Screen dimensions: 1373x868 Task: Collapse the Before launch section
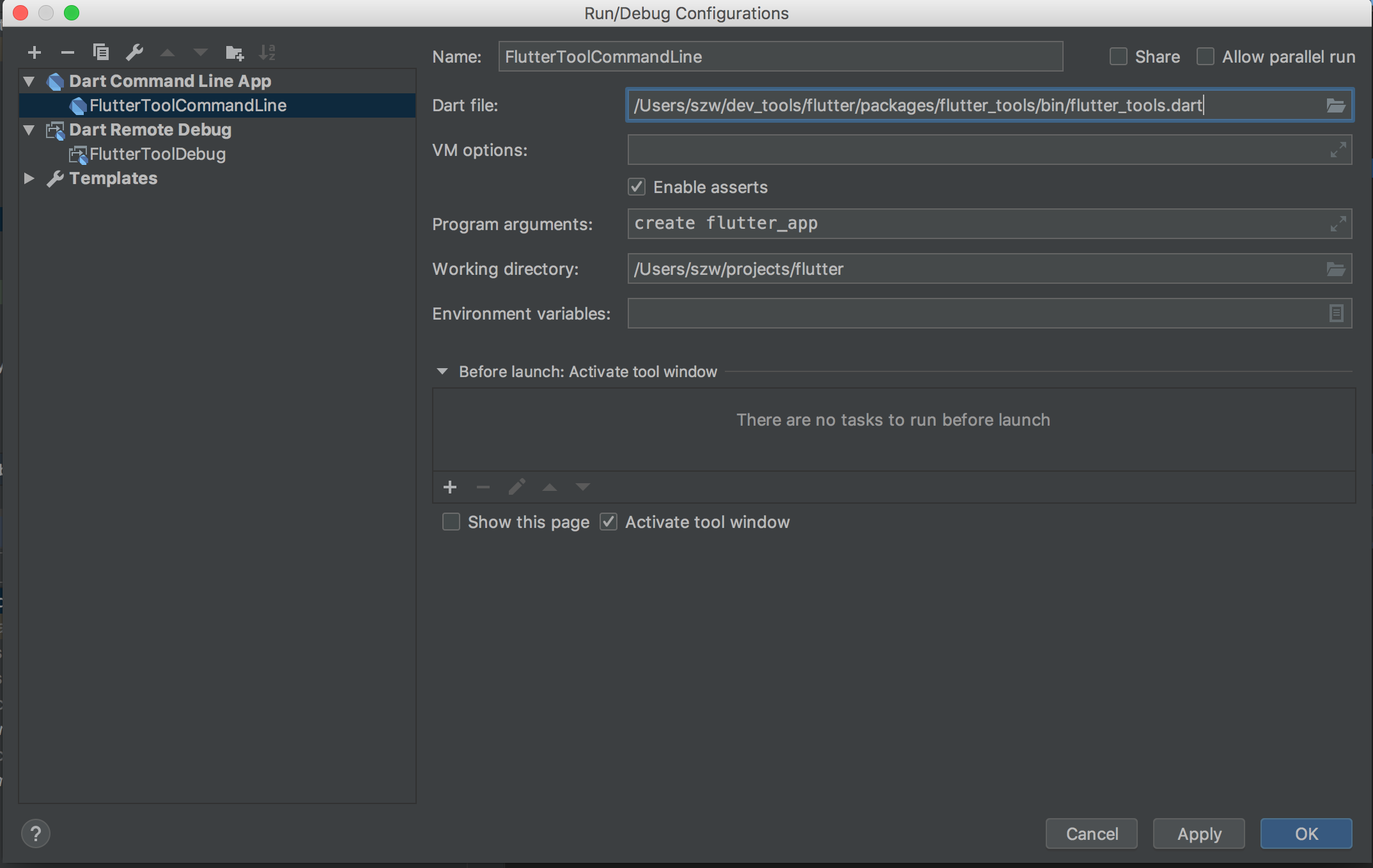pos(442,371)
